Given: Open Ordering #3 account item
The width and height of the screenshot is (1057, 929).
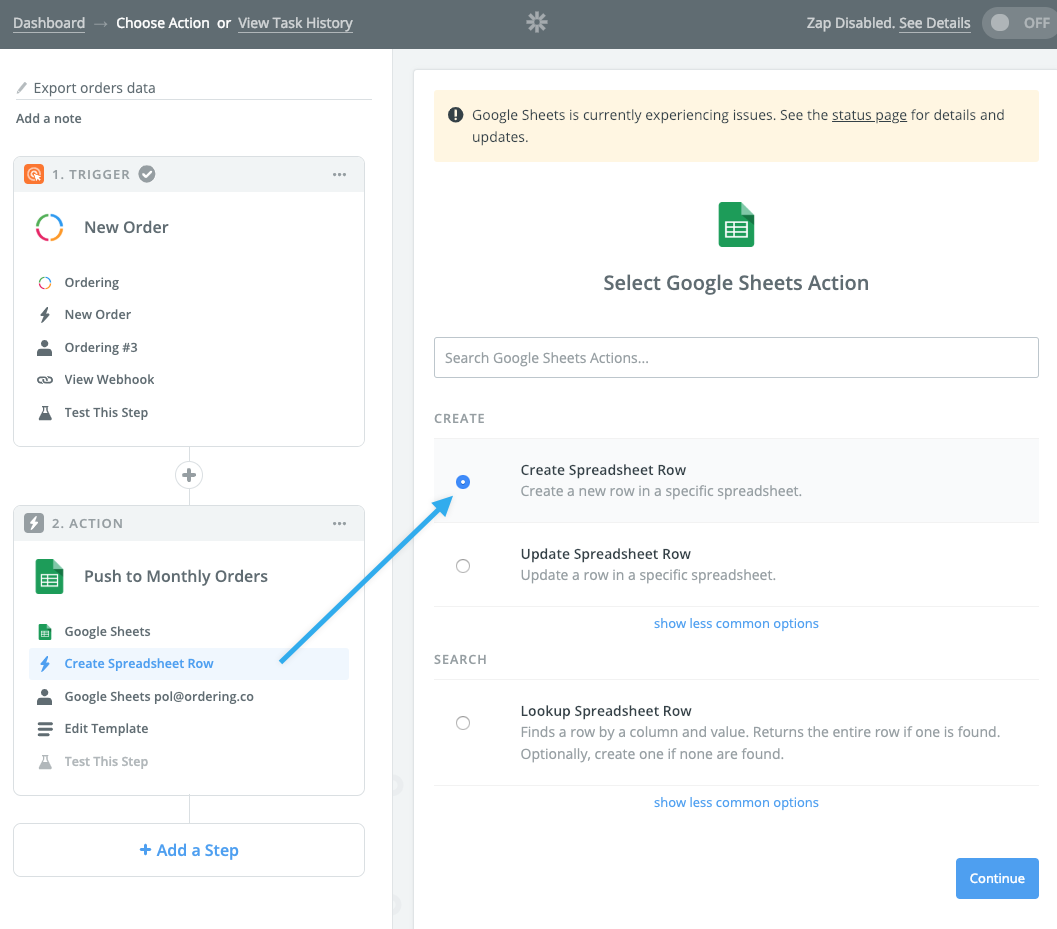Looking at the screenshot, I should [x=101, y=347].
